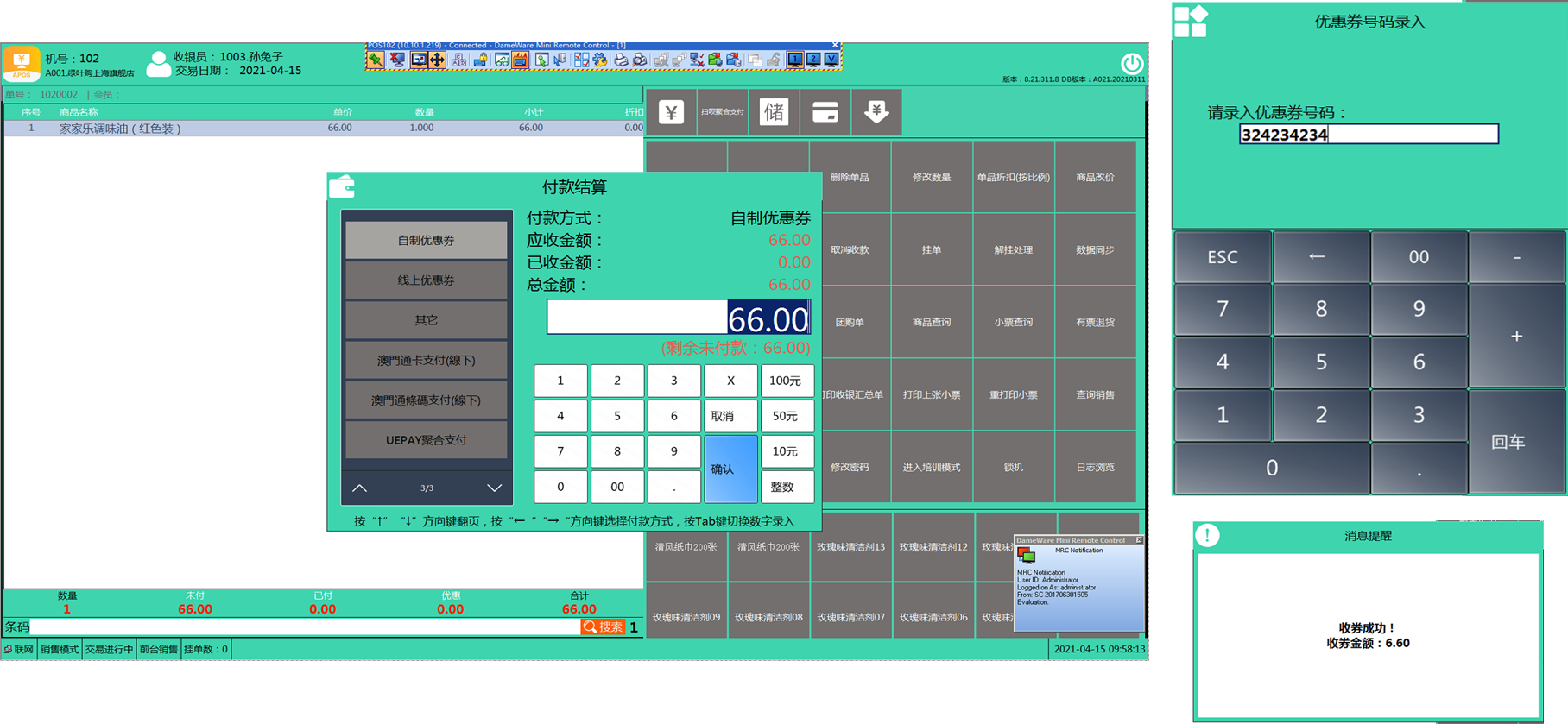Page up the payment method list
Screen dimensions: 1568x724
tap(360, 488)
